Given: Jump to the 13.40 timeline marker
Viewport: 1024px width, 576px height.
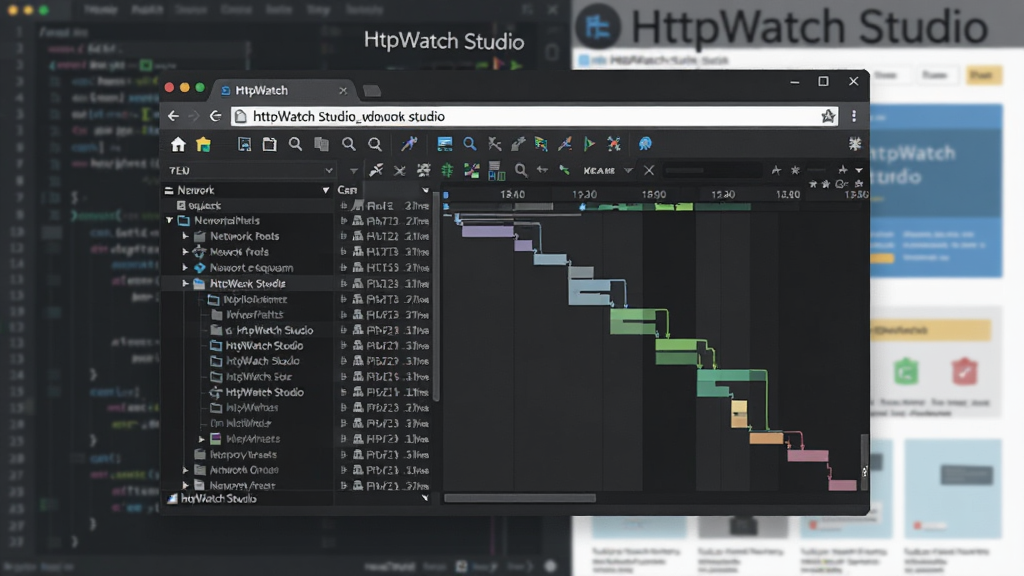Looking at the screenshot, I should click(512, 195).
